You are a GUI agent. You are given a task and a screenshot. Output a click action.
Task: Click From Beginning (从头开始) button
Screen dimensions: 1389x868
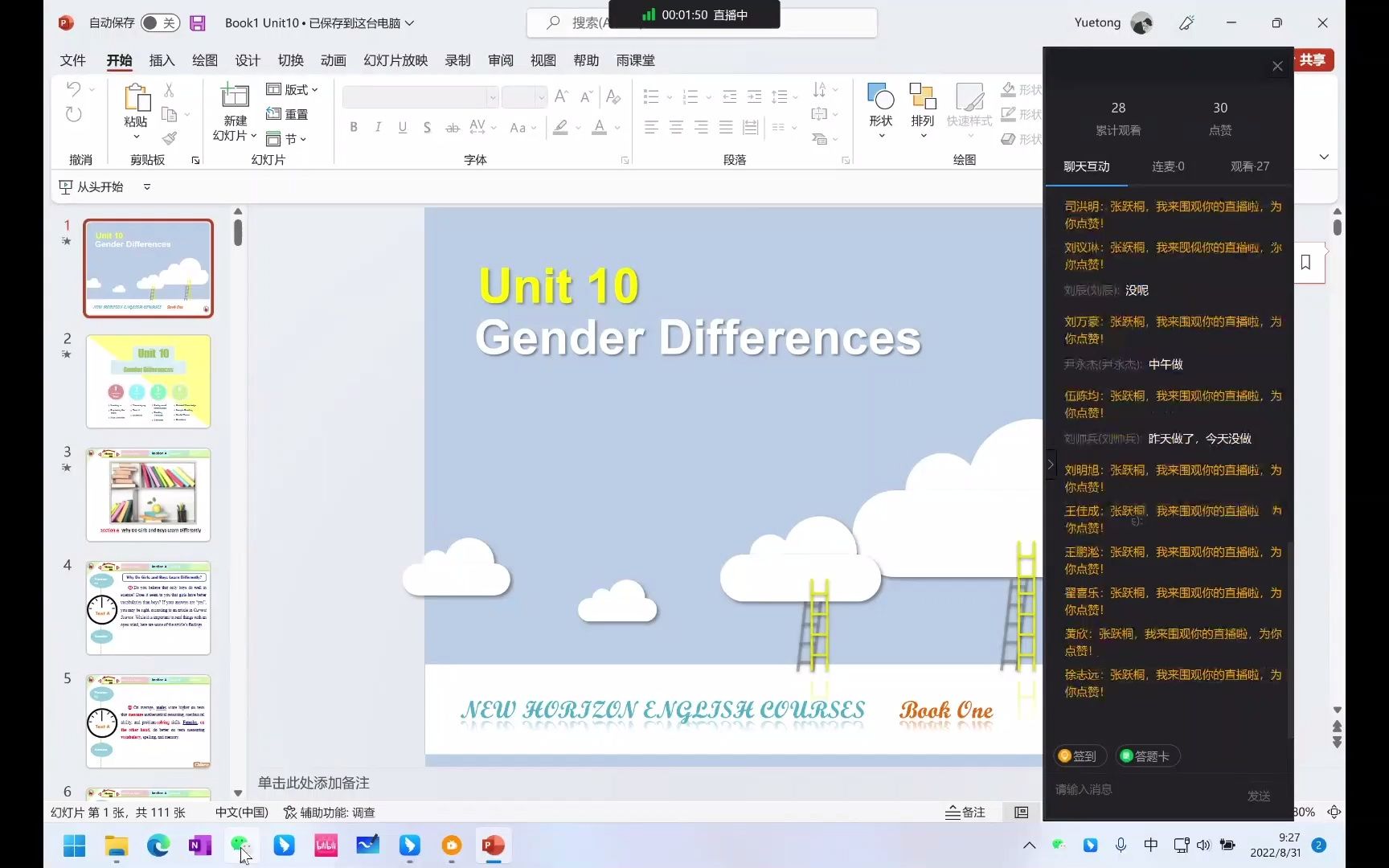click(92, 186)
